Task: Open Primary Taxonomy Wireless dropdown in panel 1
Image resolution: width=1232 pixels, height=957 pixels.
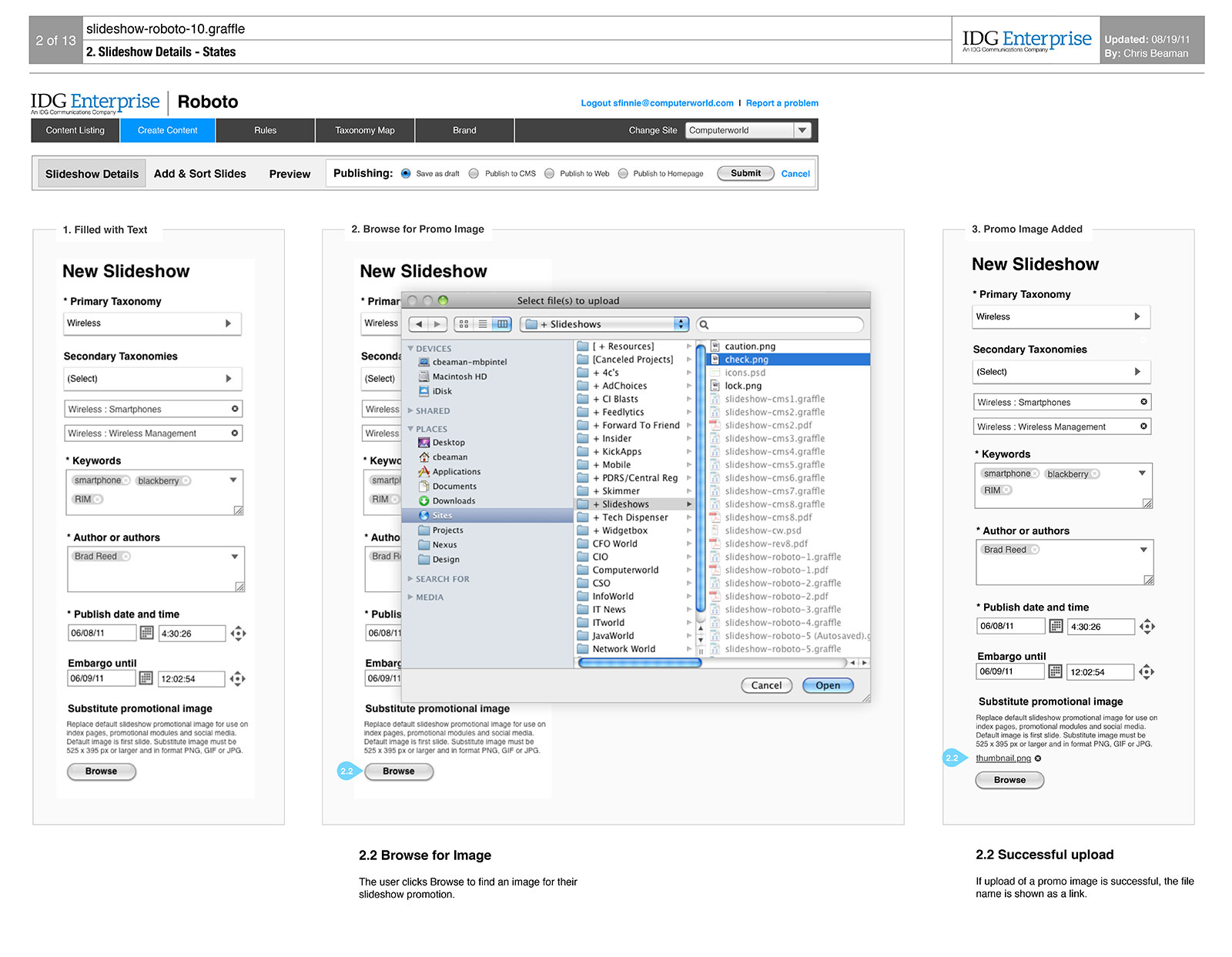Action: [x=152, y=323]
